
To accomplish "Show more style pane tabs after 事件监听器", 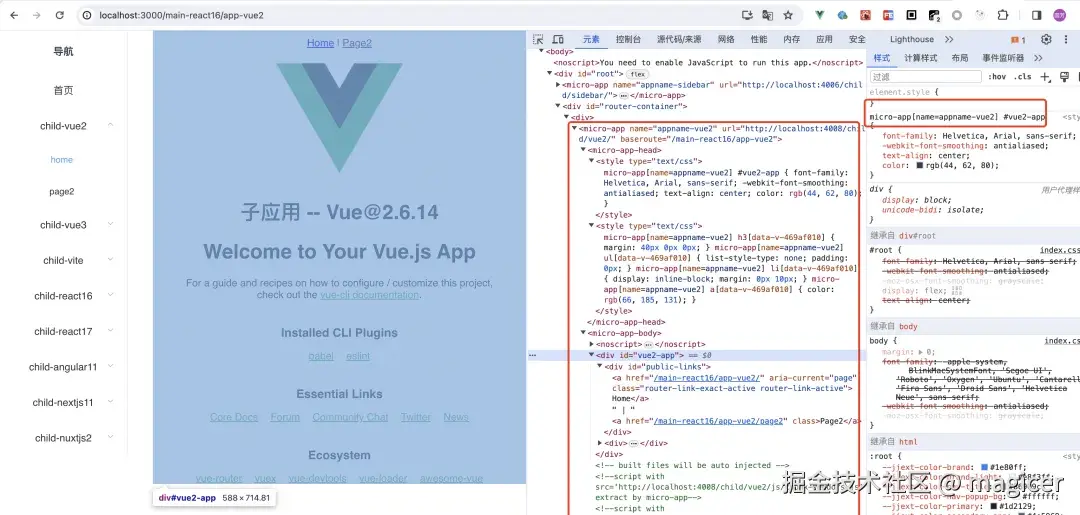I will pyautogui.click(x=1038, y=58).
